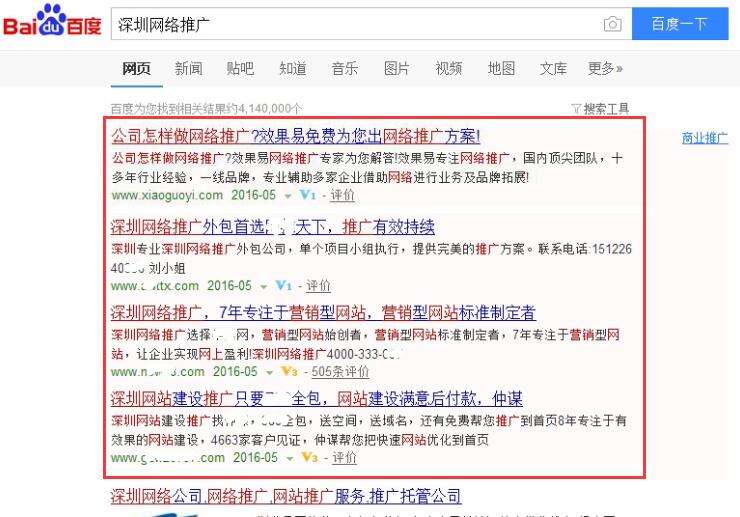Open result 深圳网络公司.网络推广.网站推广服务
Screen dimensions: 740x517
(286, 496)
